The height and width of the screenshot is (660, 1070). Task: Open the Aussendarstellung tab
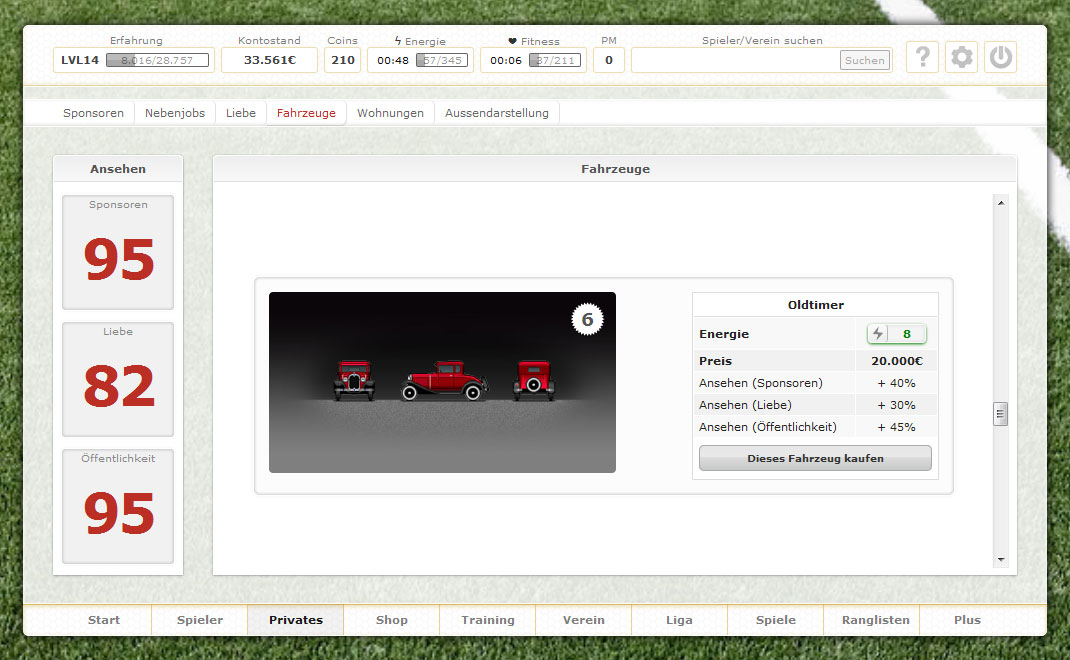tap(497, 113)
